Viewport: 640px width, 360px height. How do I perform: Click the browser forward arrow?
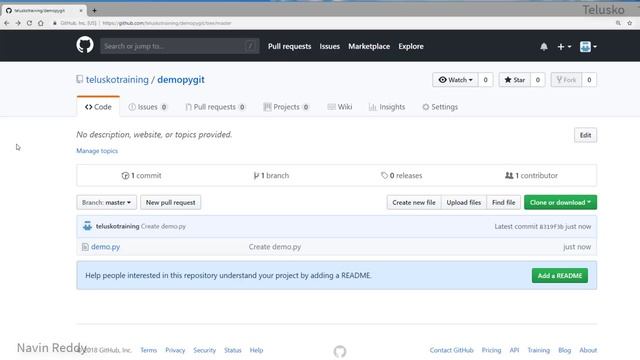click(18, 23)
